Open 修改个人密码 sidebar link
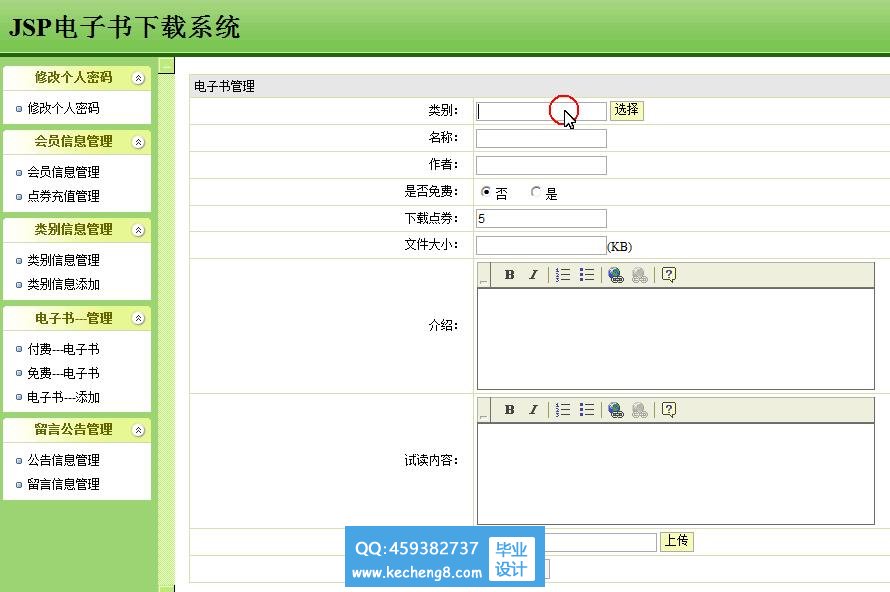 click(x=63, y=108)
